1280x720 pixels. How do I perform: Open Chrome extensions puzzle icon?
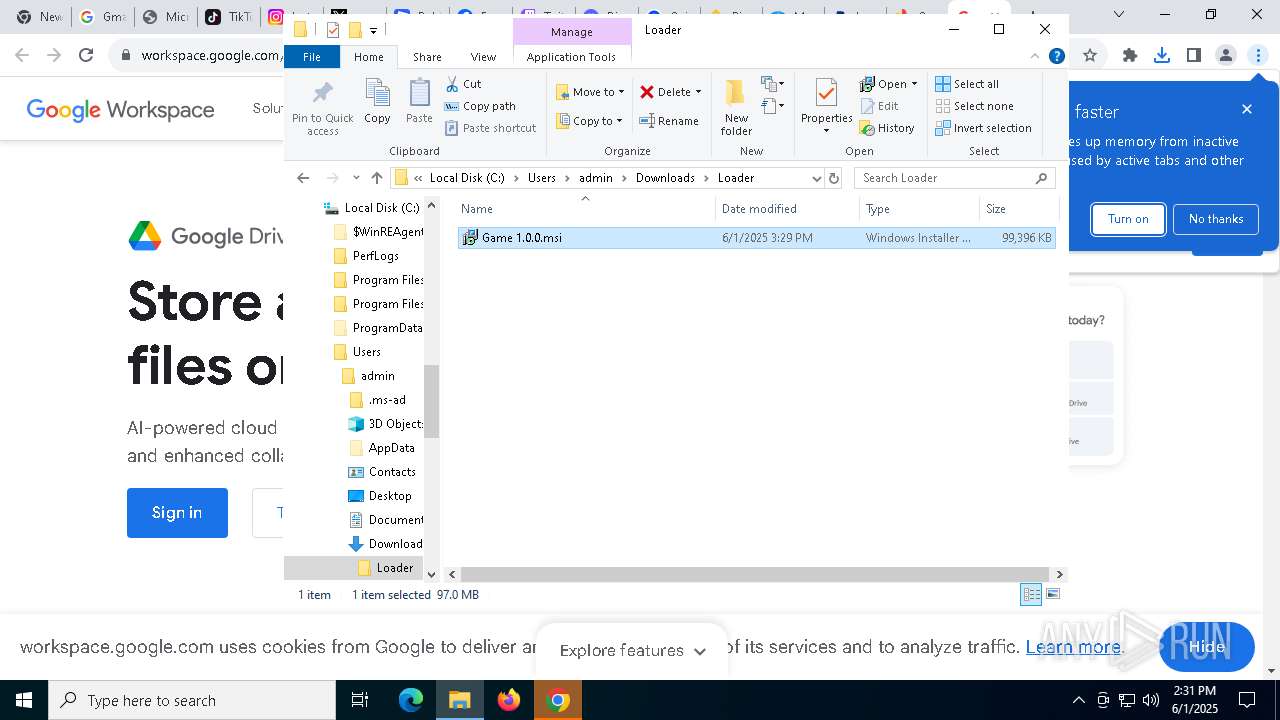[x=1130, y=56]
